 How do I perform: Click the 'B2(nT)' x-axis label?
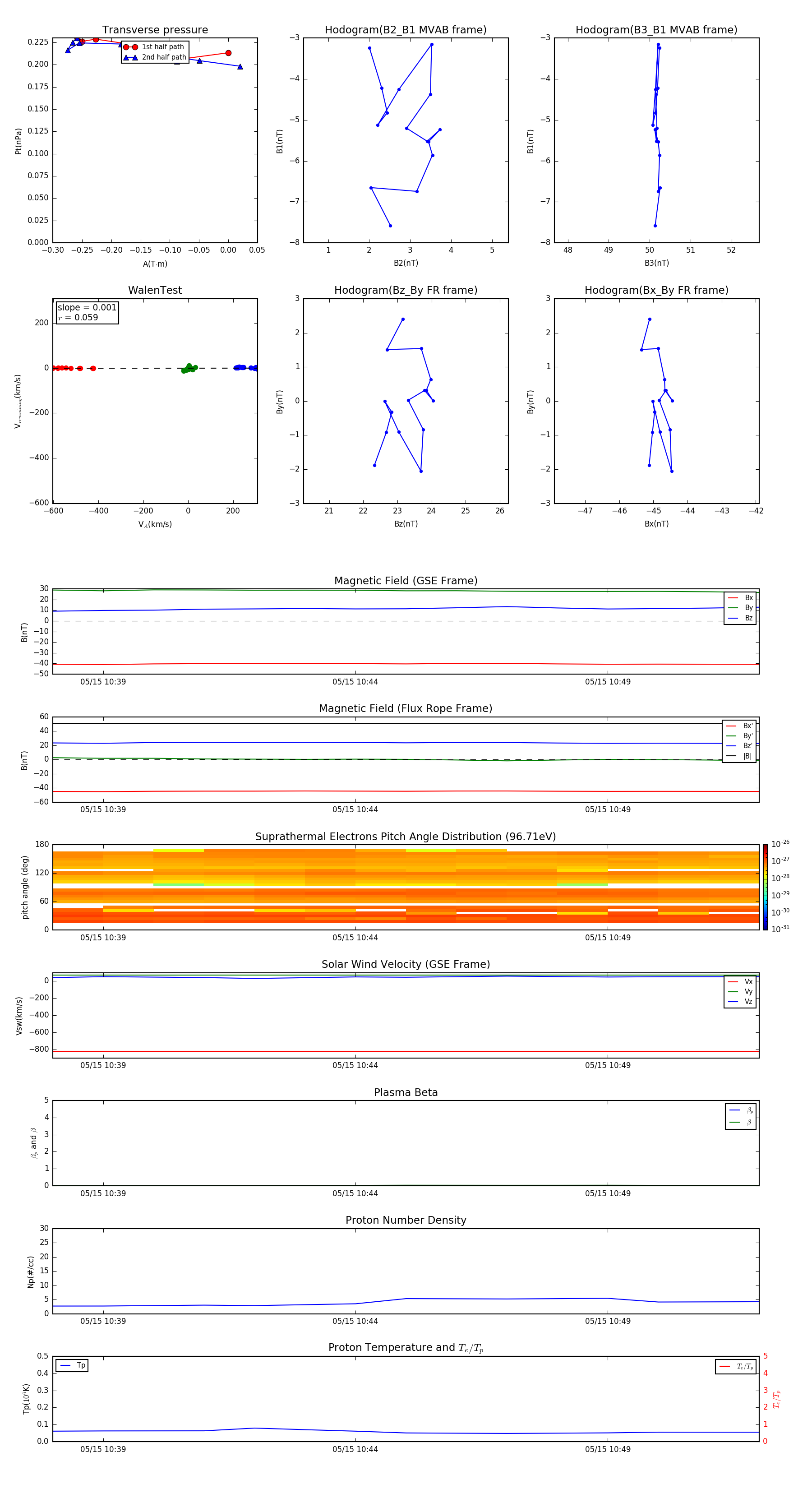pyautogui.click(x=406, y=263)
